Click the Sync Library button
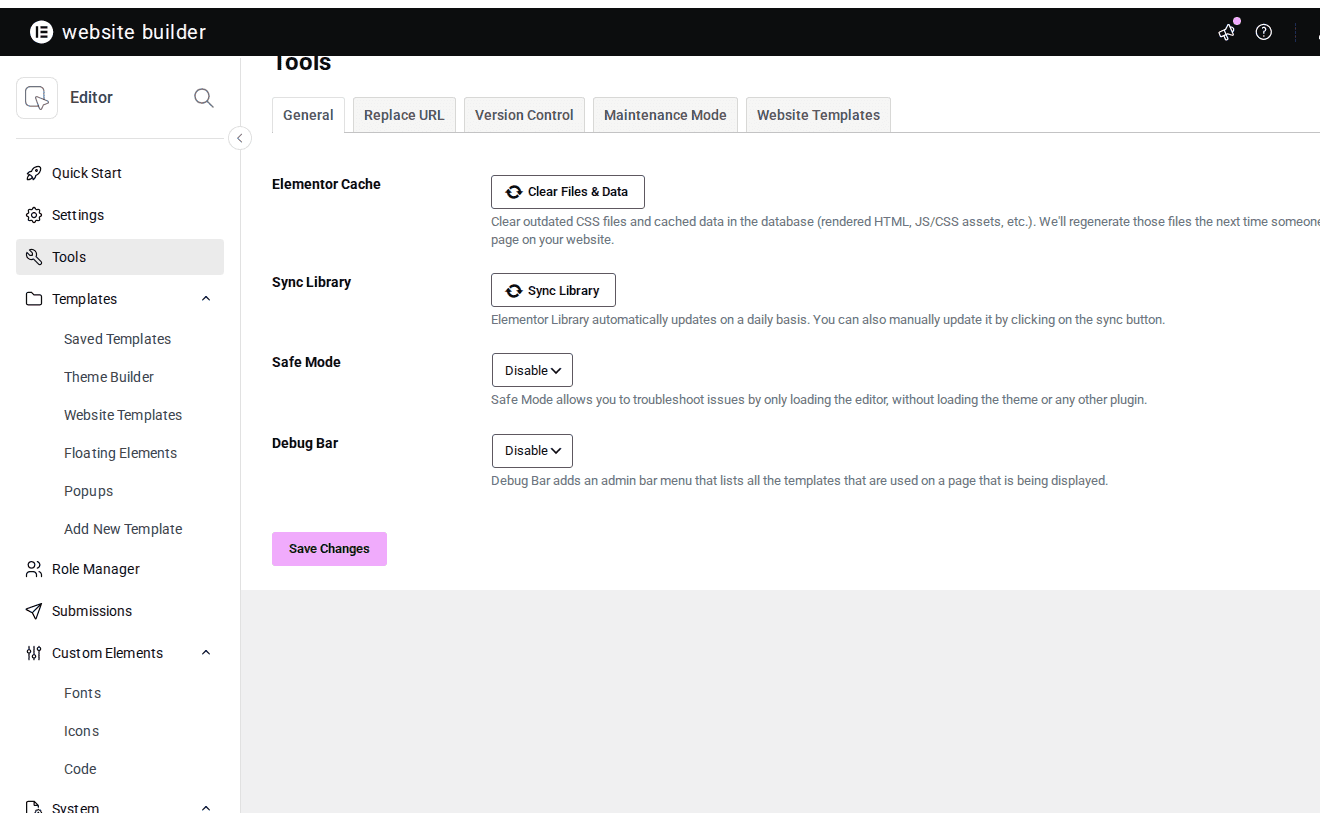Viewport: 1320px width, 813px height. pos(553,290)
